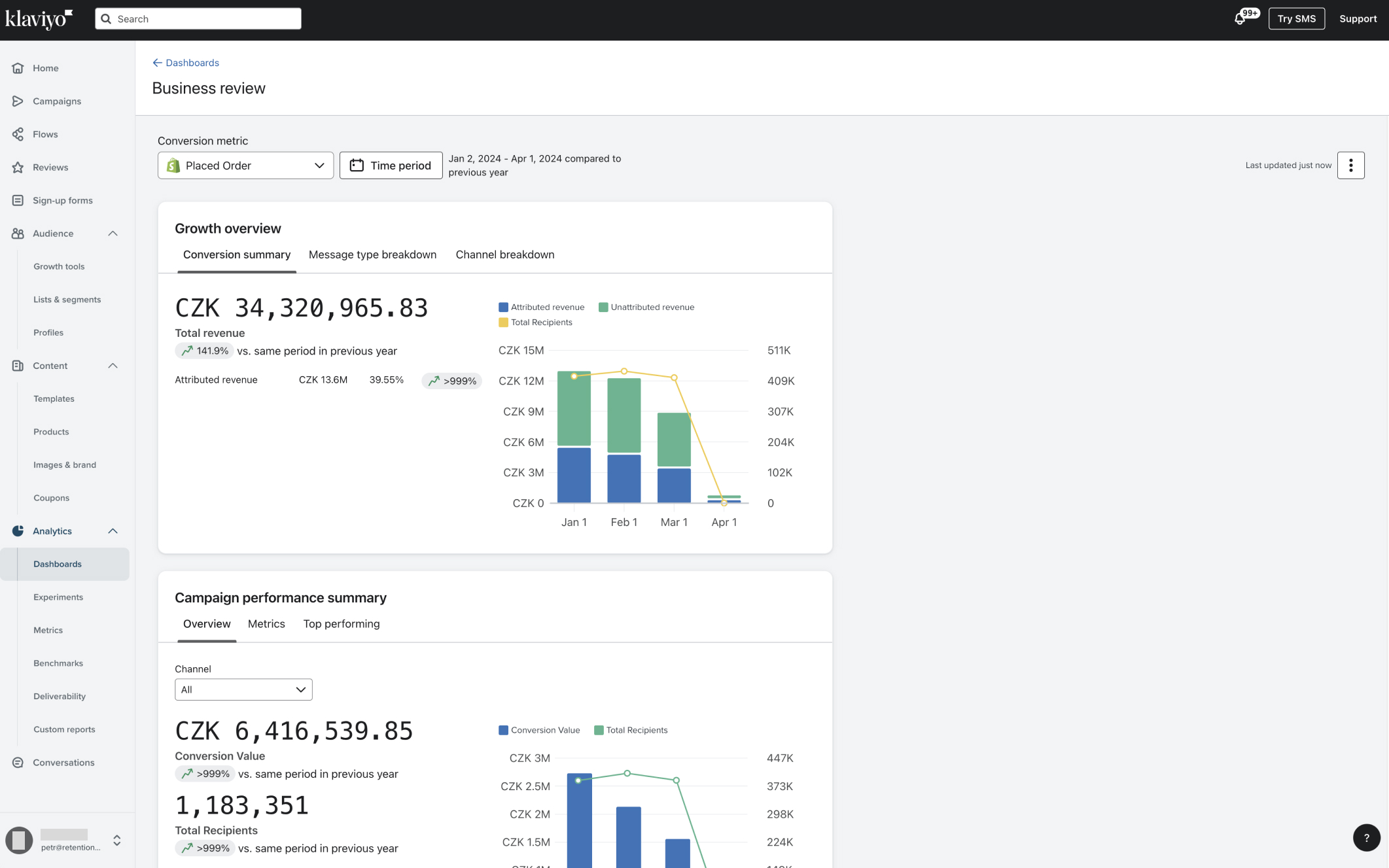This screenshot has width=1389, height=868.
Task: Click the Mar 1 stacked revenue bar
Action: pyautogui.click(x=674, y=458)
